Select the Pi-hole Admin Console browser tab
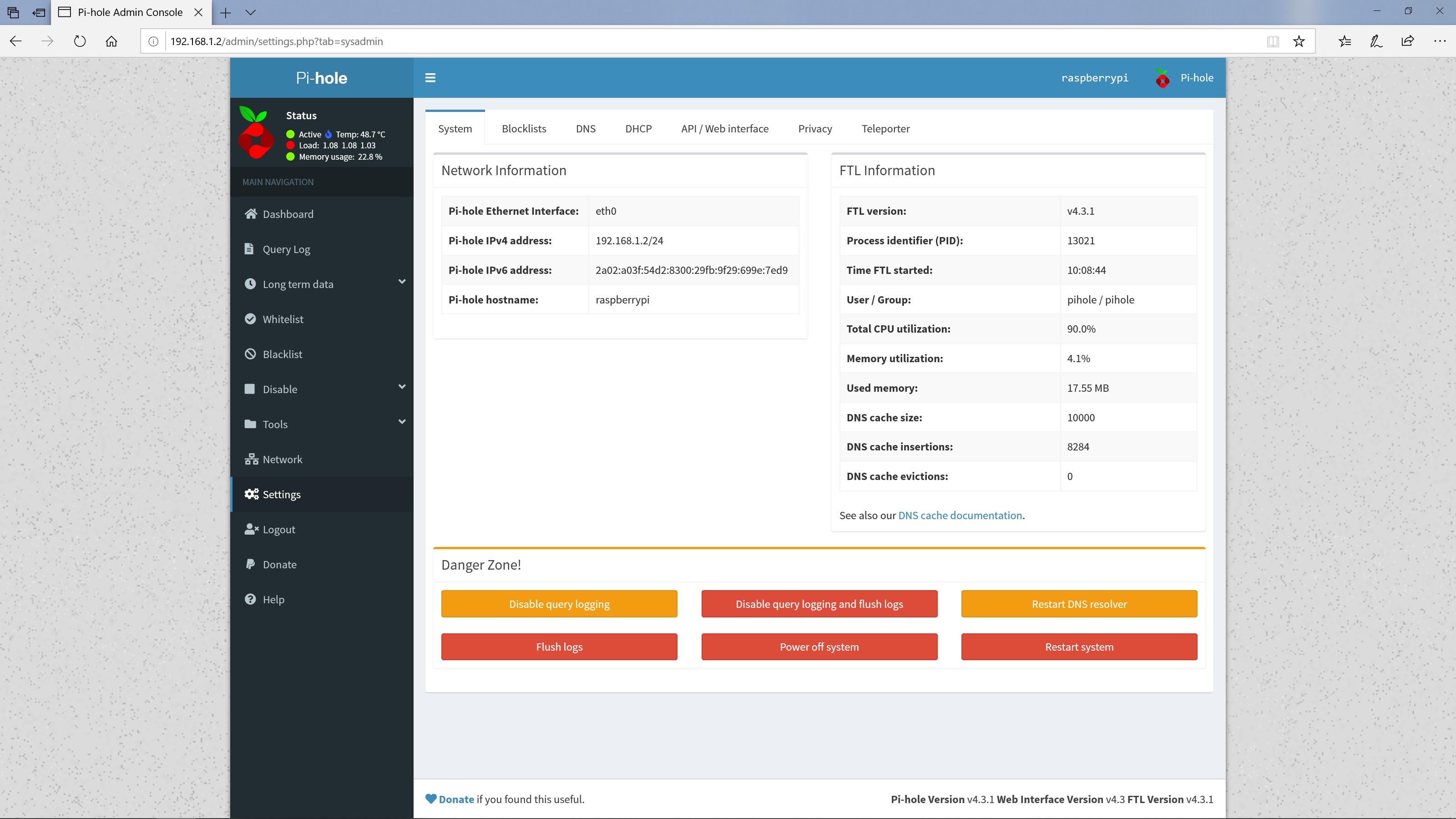The image size is (1456, 819). tap(131, 12)
